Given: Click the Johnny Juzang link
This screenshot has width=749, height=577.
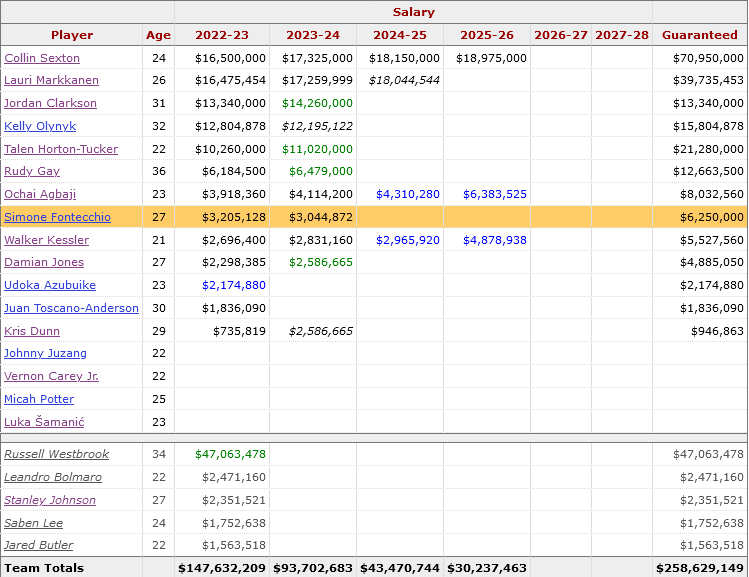Looking at the screenshot, I should point(45,353).
